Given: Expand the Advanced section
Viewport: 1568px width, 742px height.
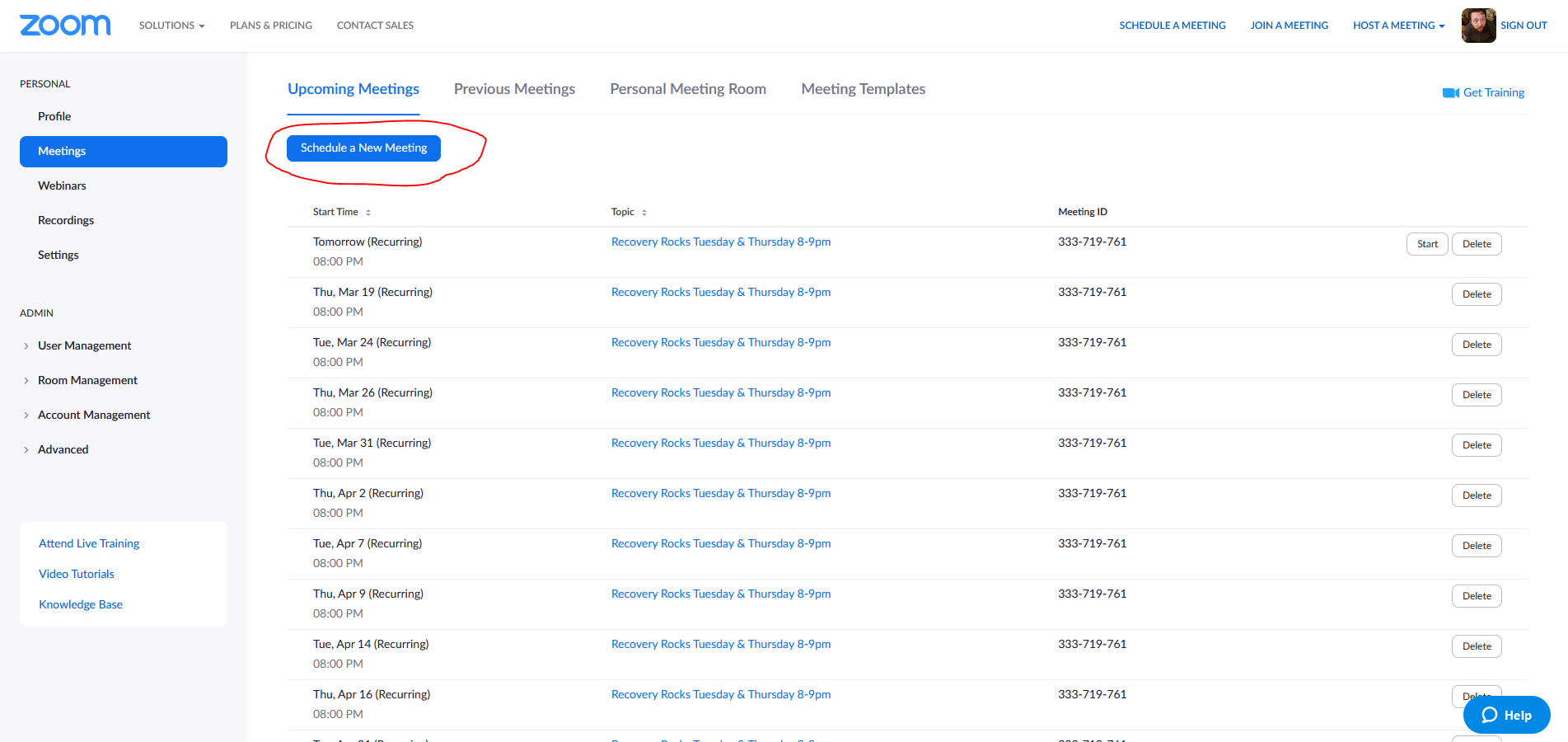Looking at the screenshot, I should pos(63,449).
